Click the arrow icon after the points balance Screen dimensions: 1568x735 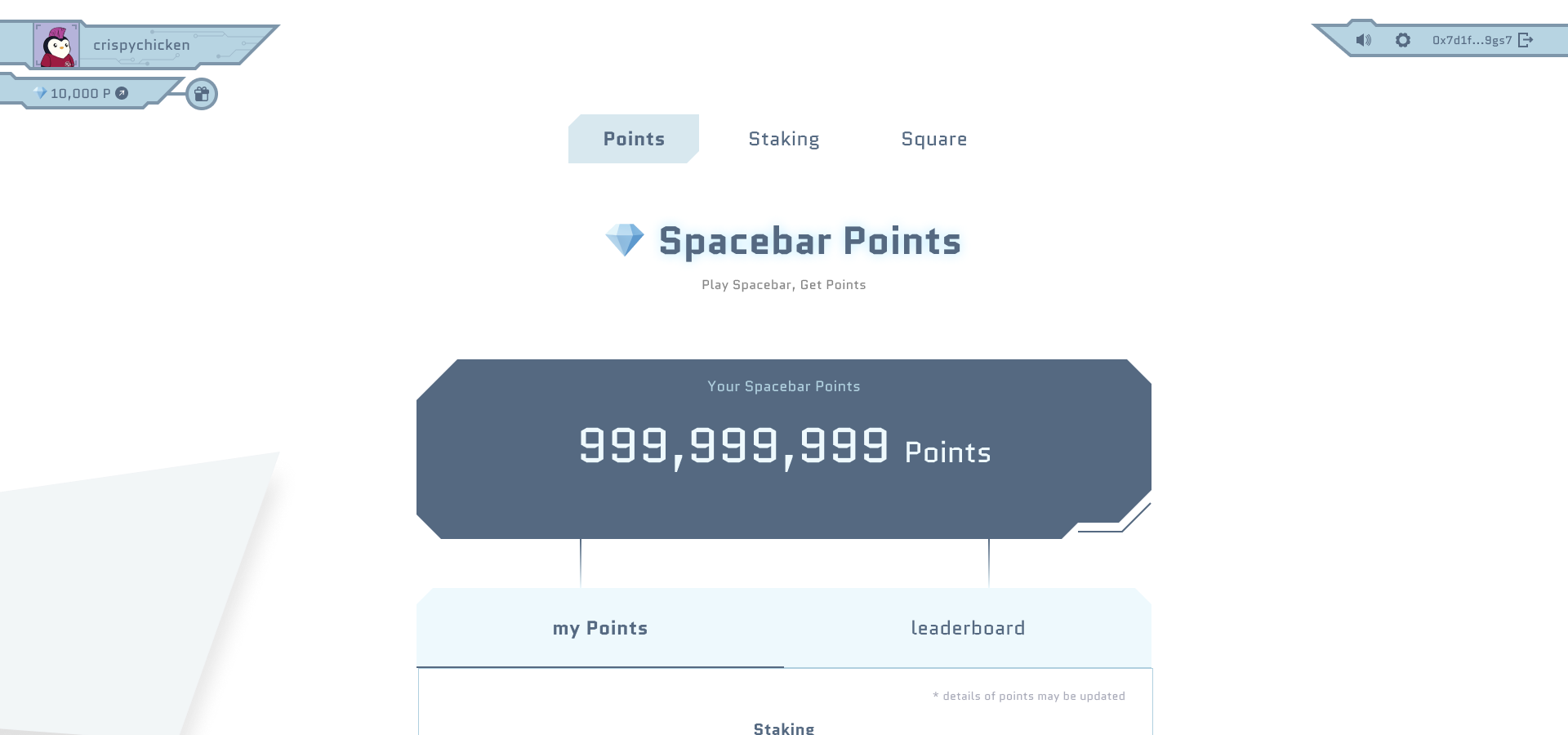(120, 93)
